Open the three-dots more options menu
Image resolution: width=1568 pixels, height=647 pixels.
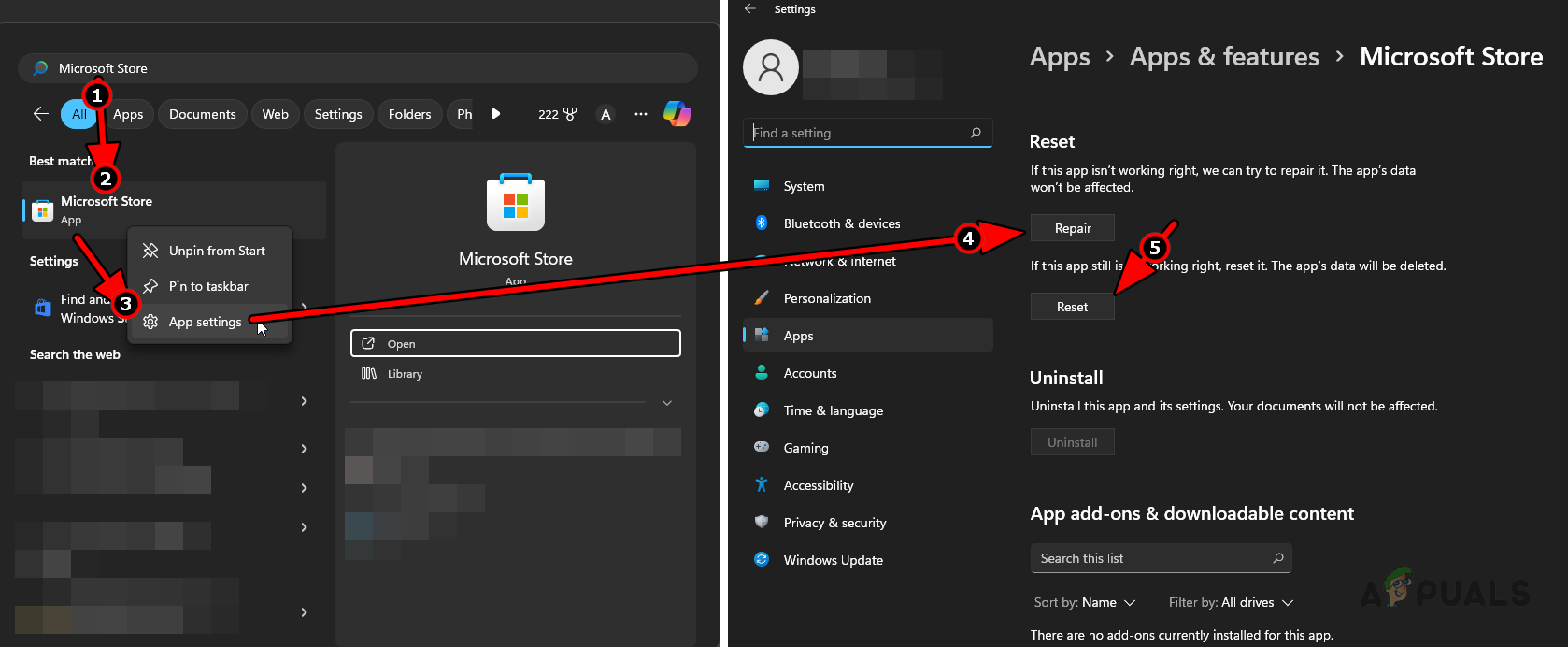641,114
